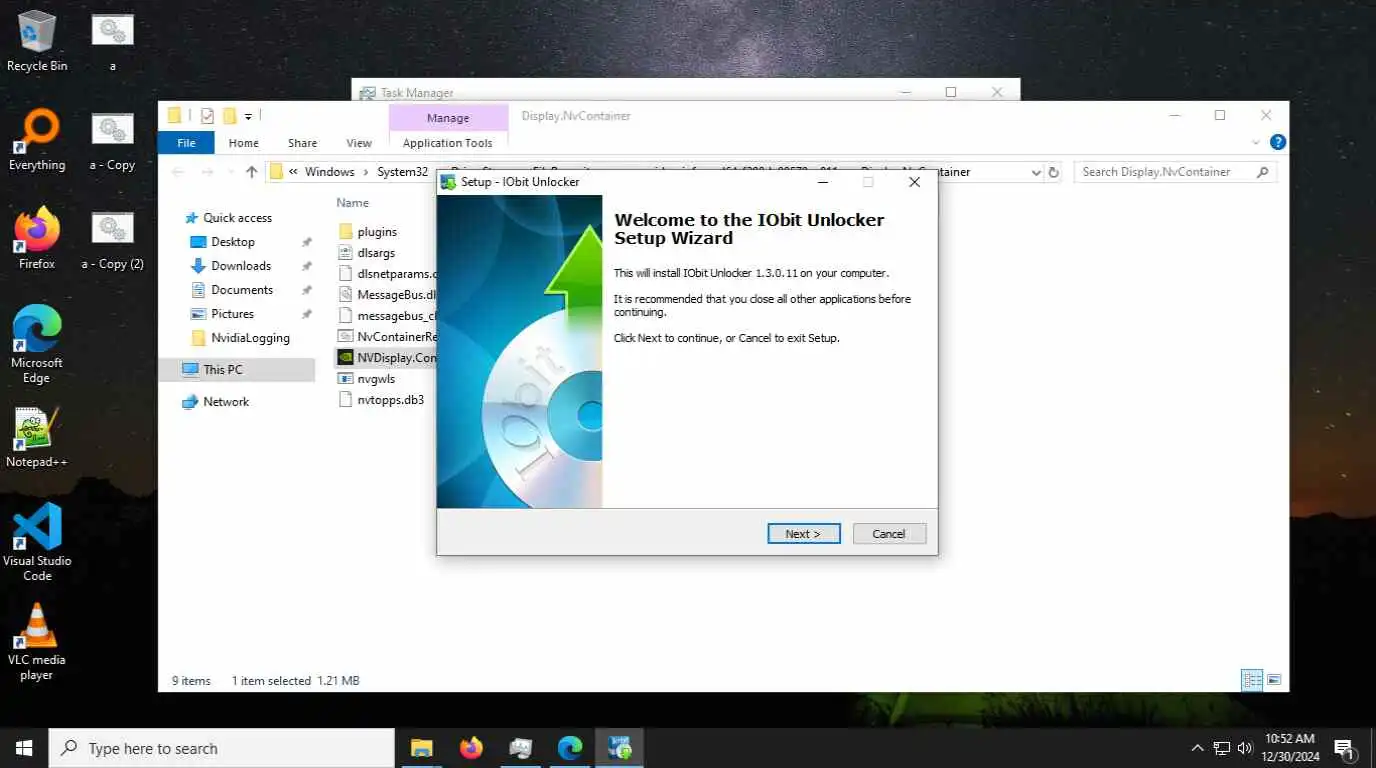Screen dimensions: 1376x768
Task: Open Documents in the navigation pane
Action: coord(242,290)
